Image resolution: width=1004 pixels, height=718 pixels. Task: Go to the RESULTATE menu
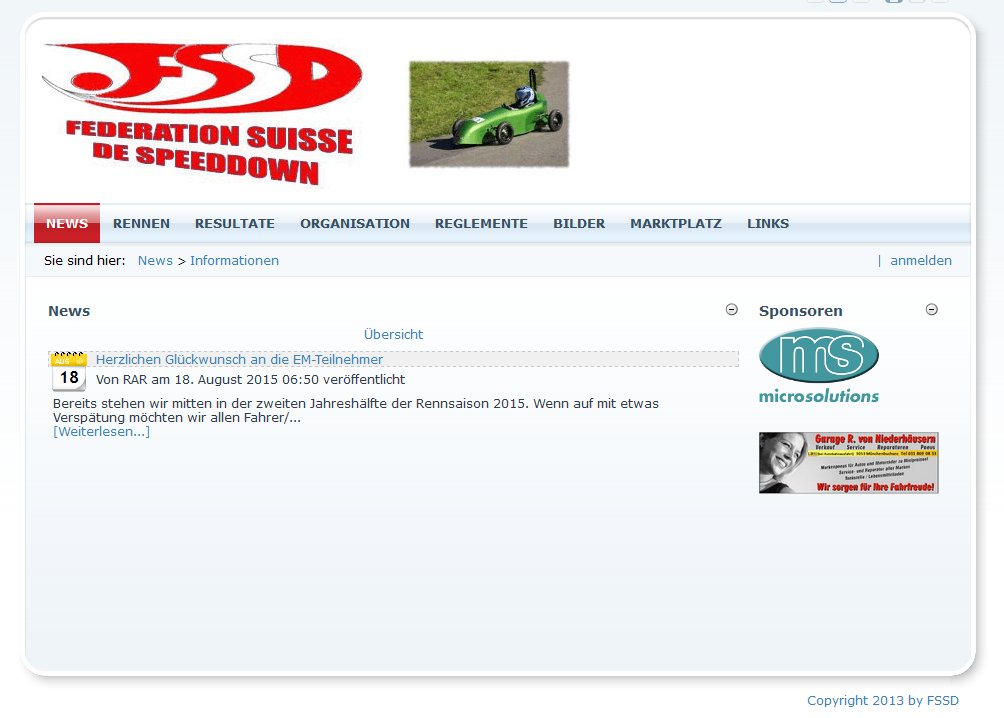click(x=235, y=224)
